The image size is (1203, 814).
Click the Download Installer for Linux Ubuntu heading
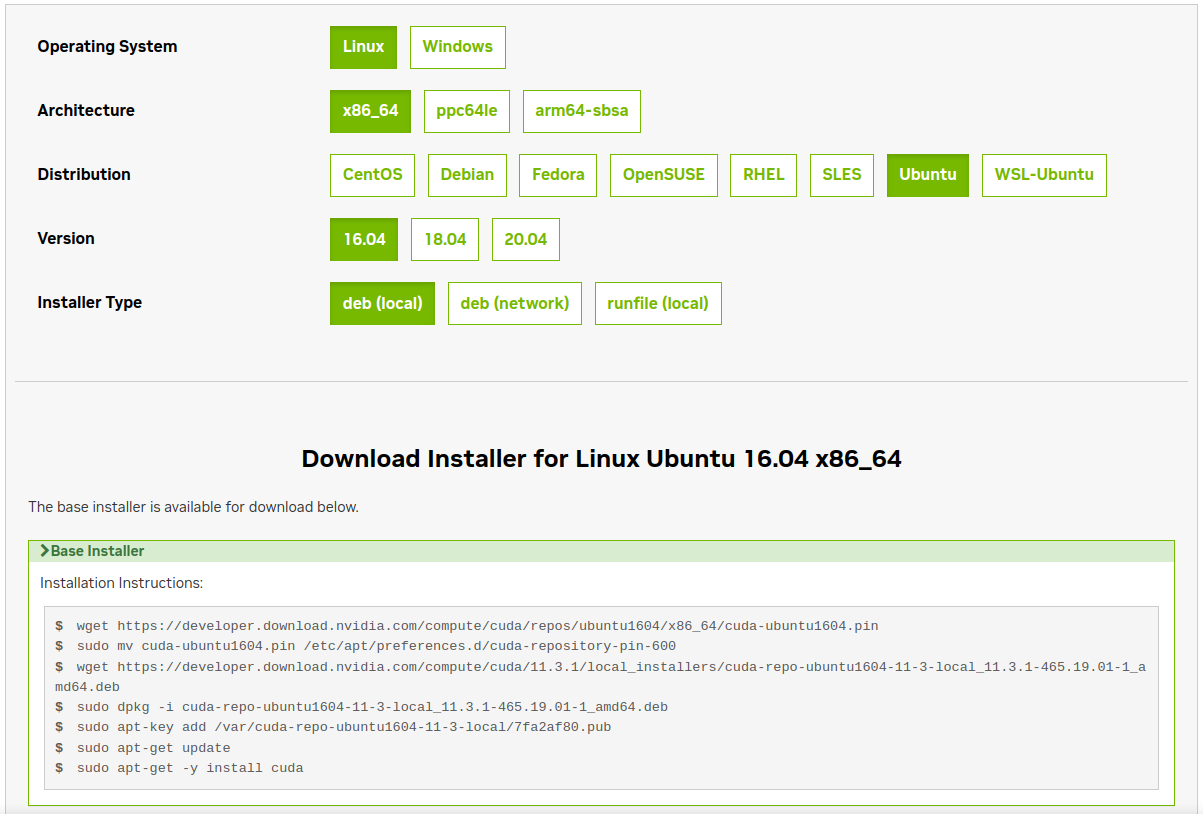[x=601, y=459]
